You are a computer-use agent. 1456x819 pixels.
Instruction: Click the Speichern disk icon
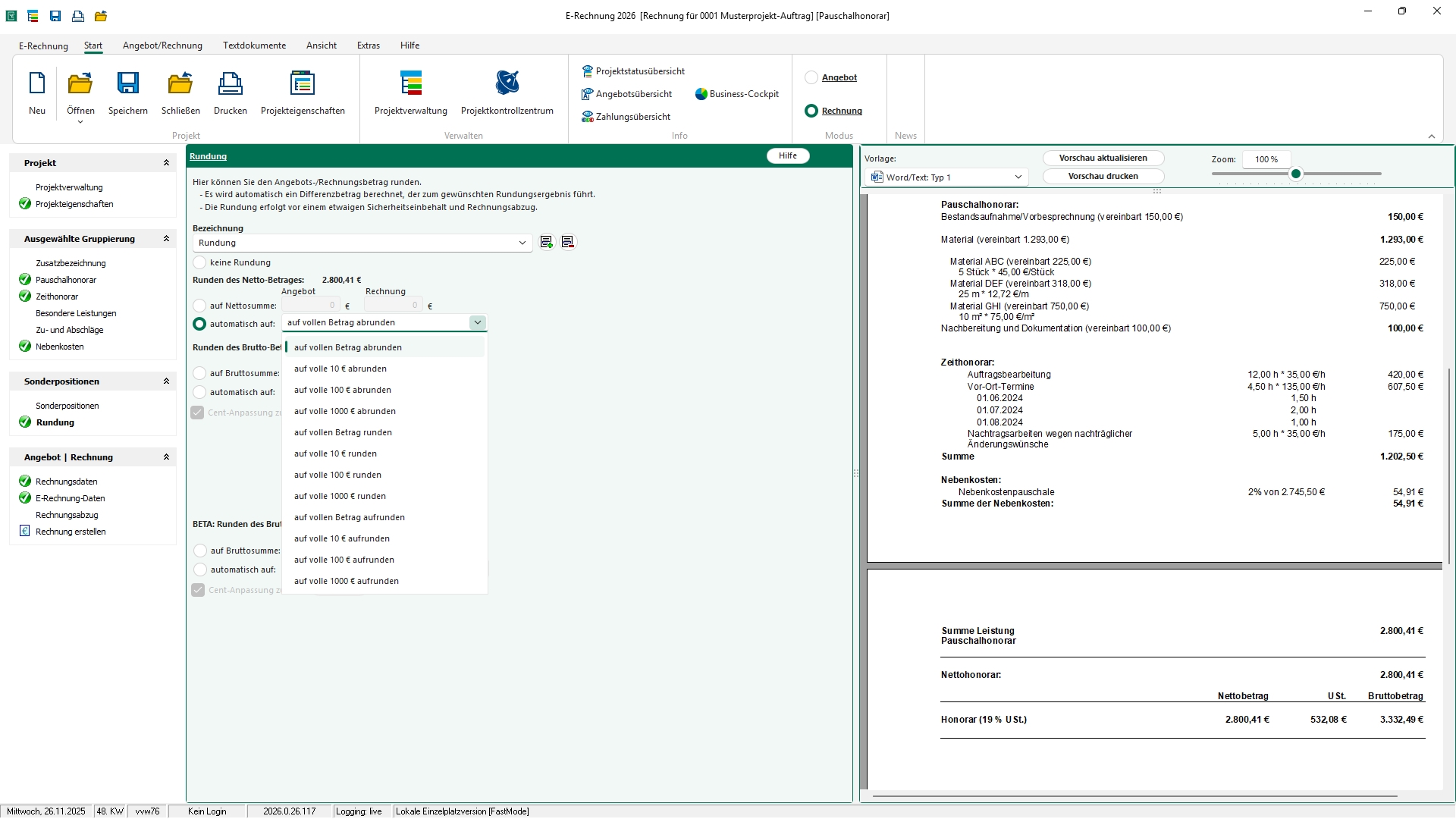pyautogui.click(x=127, y=83)
